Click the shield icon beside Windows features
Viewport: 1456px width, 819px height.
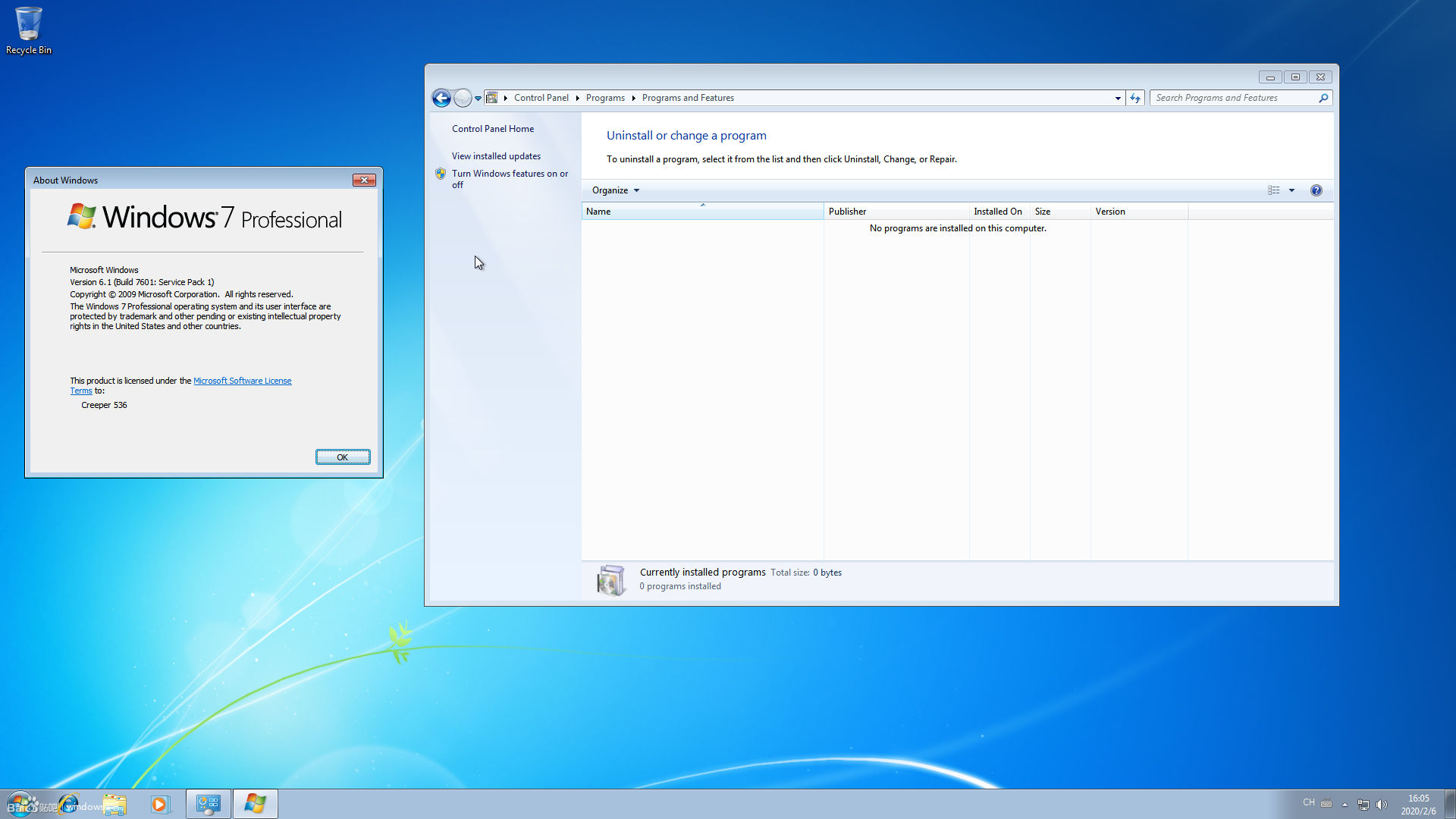point(441,174)
